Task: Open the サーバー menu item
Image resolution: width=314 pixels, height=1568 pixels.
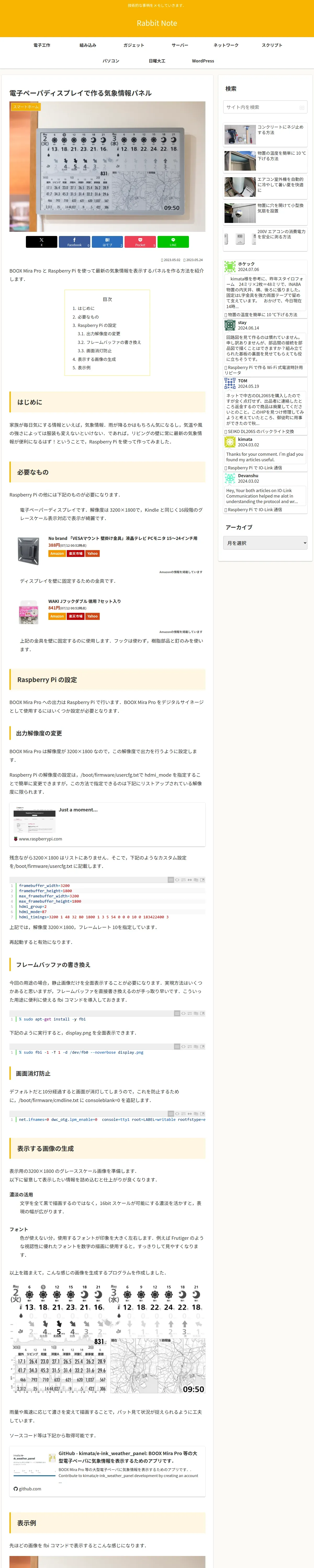Action: [180, 45]
